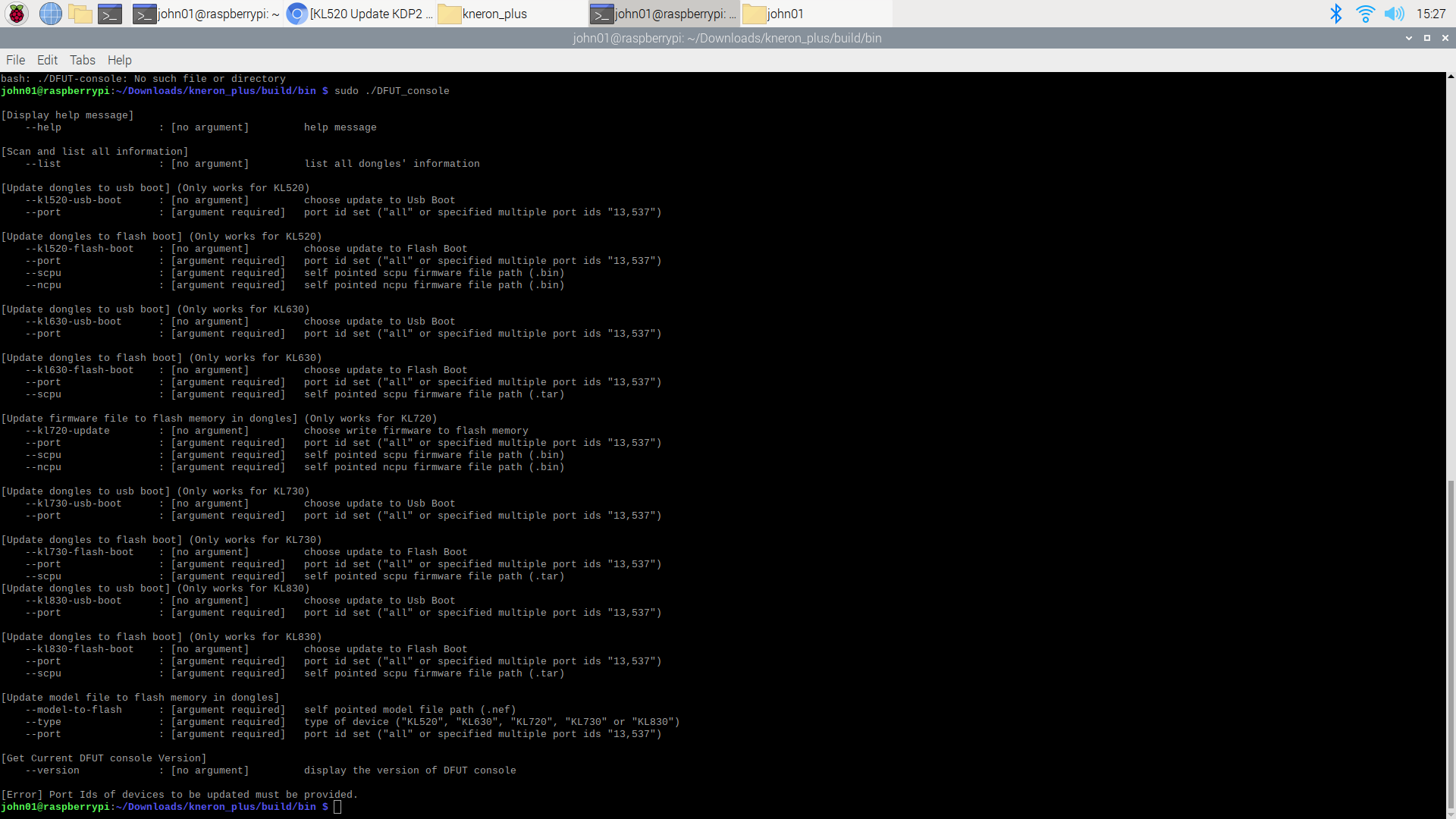Select the active john01@raspberrypi terminal taskbar item
The image size is (1456, 819).
coord(664,14)
